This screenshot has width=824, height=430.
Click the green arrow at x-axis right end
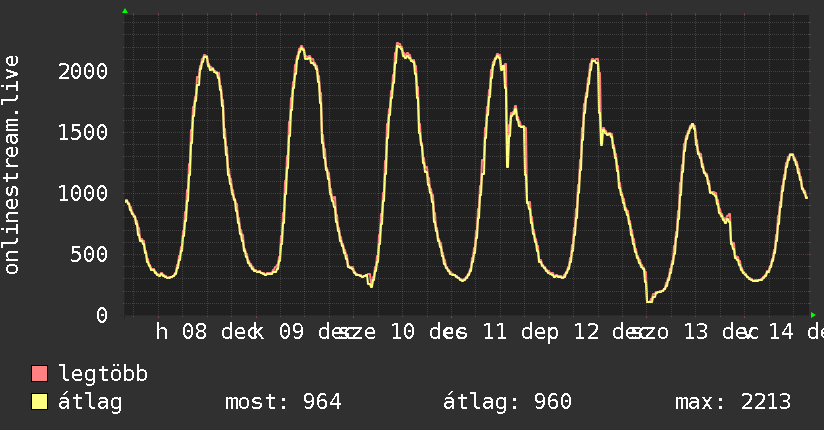(x=813, y=315)
